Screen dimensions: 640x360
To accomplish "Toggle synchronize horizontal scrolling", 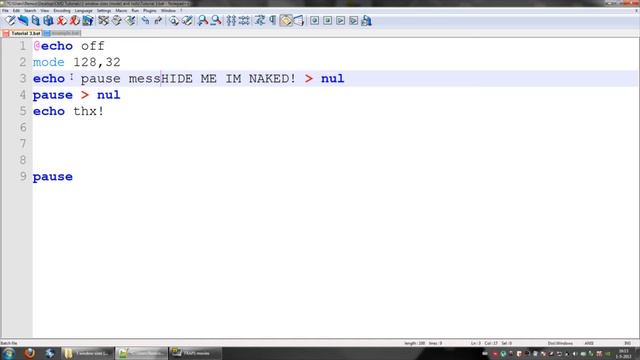I will (x=244, y=20).
